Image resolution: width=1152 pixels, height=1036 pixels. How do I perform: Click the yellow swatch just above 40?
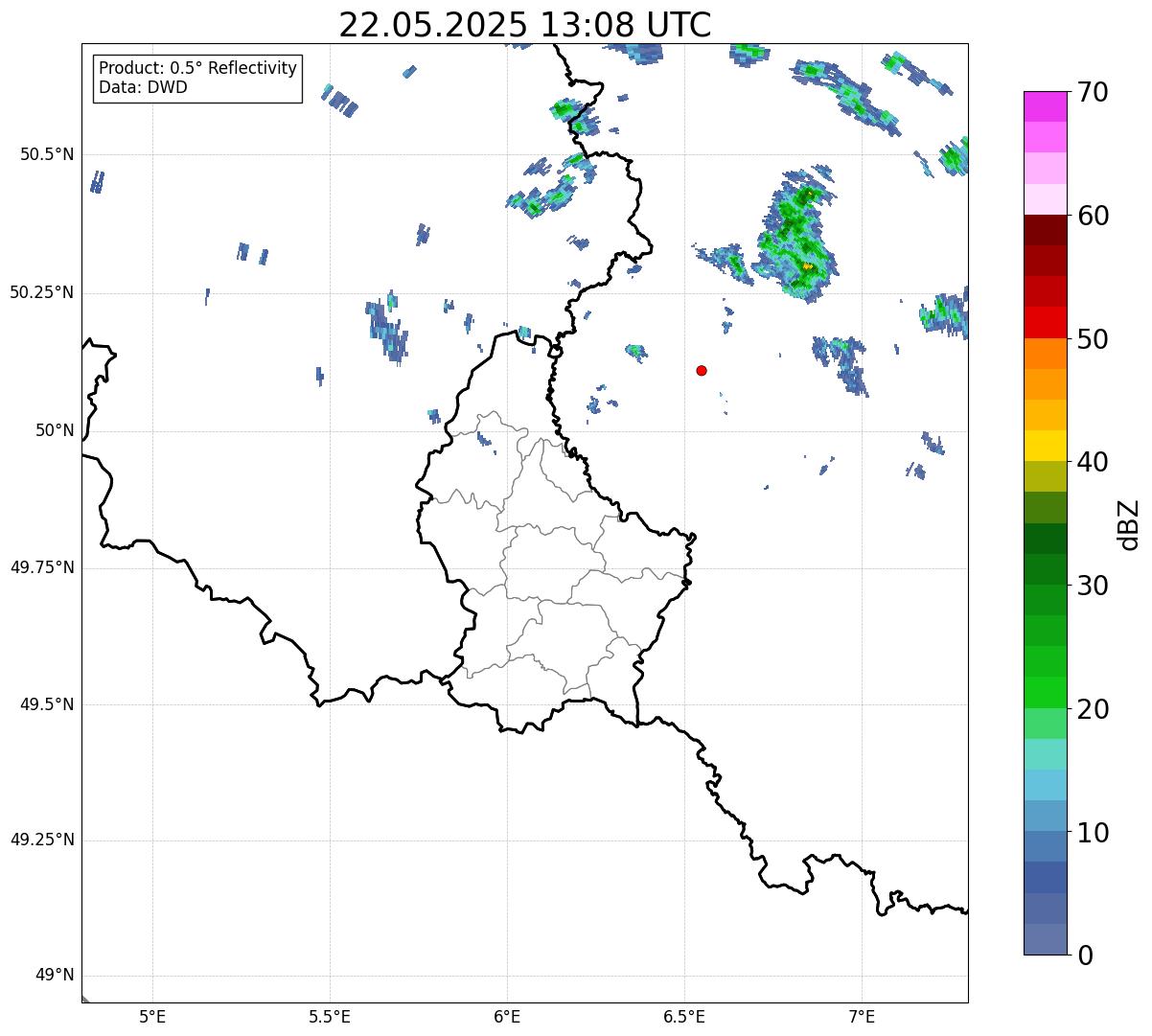point(1046,446)
